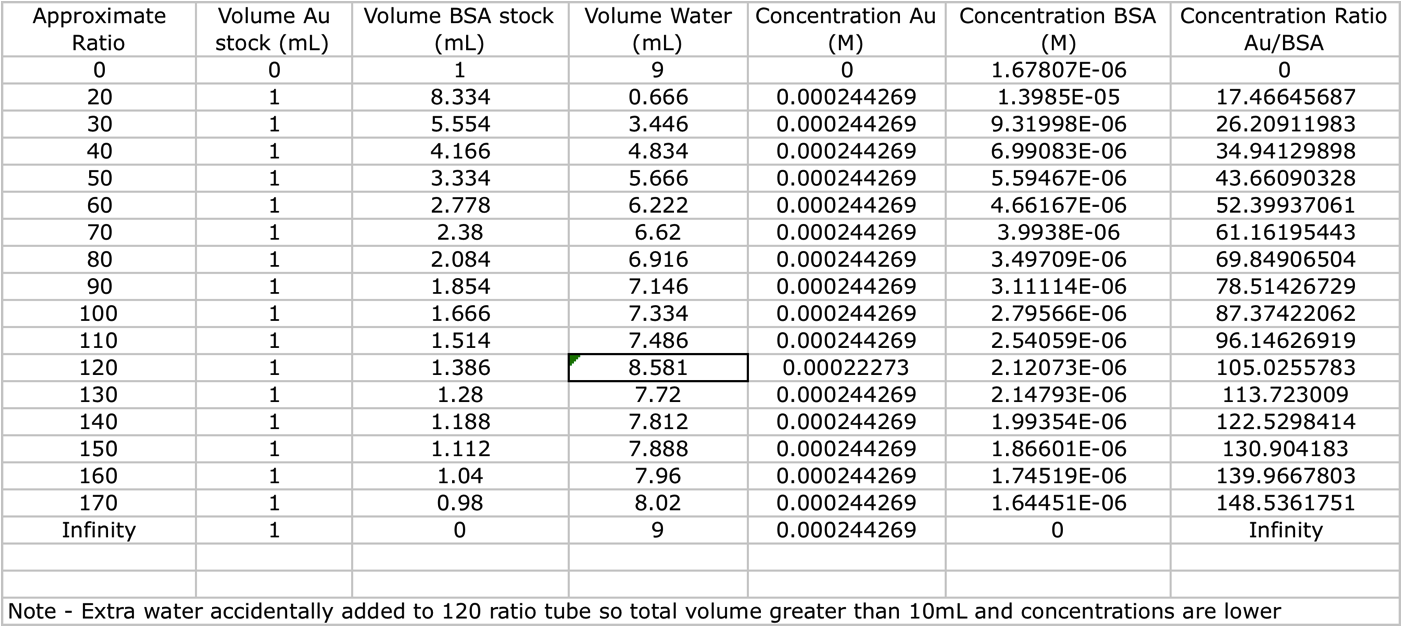Click ratio value 148.5361751

click(x=1284, y=503)
